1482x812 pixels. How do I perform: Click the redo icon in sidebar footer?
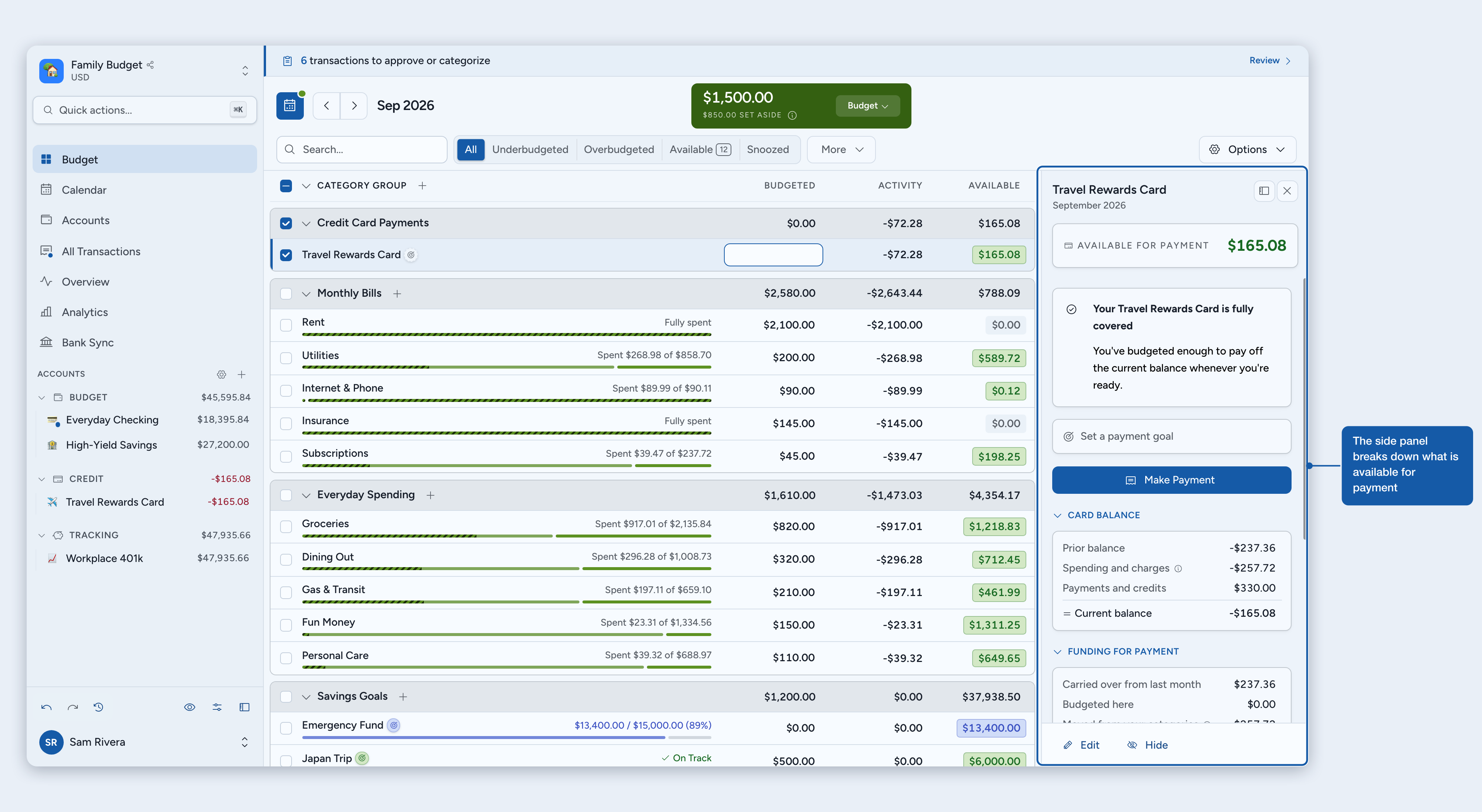[73, 707]
